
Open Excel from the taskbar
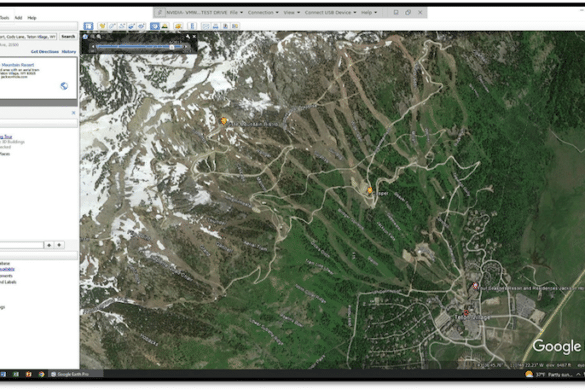click(16, 374)
